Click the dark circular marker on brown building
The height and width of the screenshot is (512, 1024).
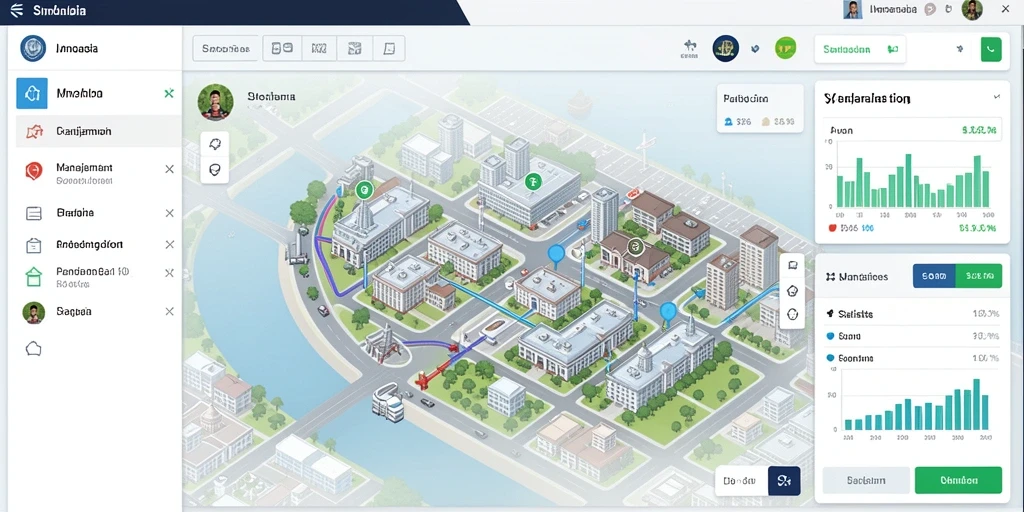tap(635, 246)
